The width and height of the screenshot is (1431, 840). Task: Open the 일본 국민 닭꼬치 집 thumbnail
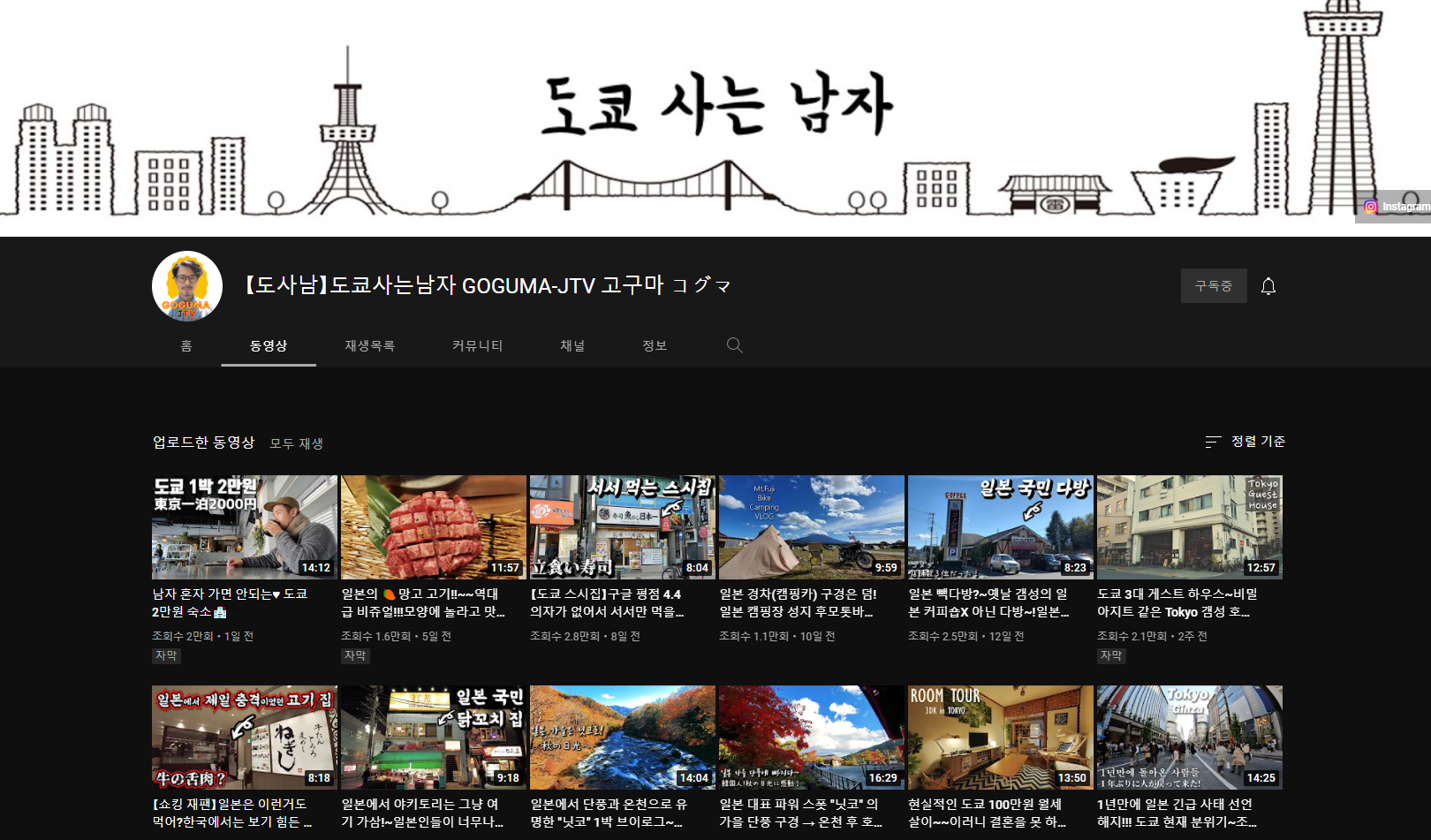[x=434, y=738]
